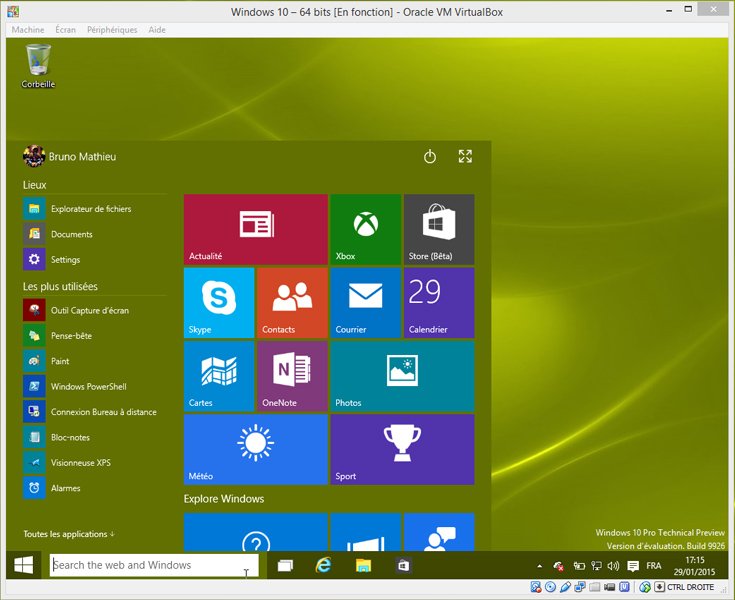Show hidden system tray icons arrow

click(x=540, y=566)
